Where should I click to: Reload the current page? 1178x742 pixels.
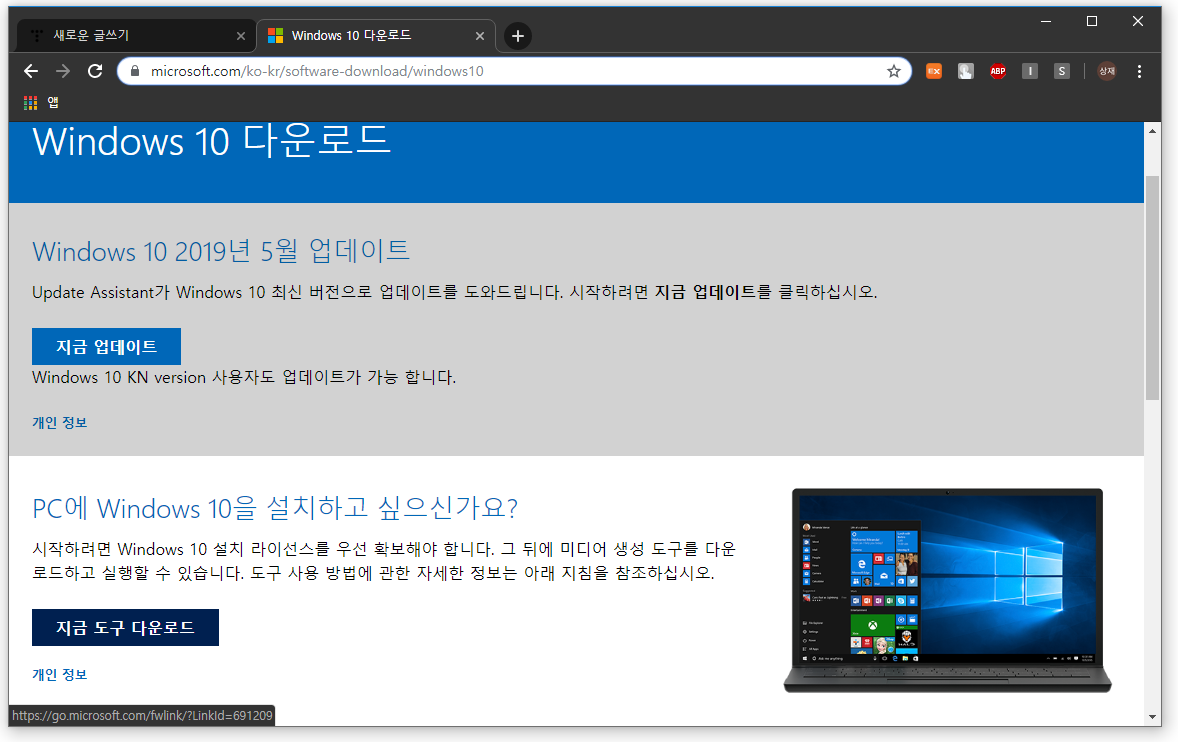pyautogui.click(x=95, y=71)
